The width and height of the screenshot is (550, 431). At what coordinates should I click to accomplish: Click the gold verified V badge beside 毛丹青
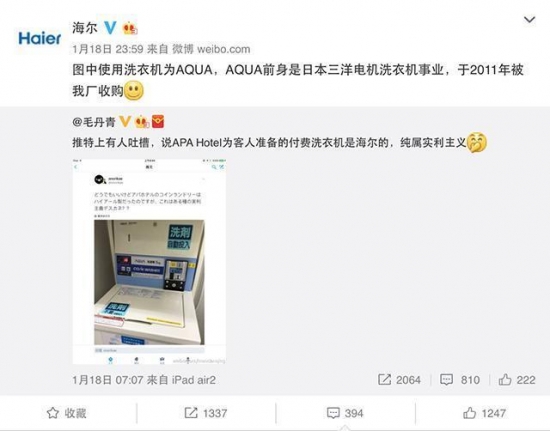point(125,122)
